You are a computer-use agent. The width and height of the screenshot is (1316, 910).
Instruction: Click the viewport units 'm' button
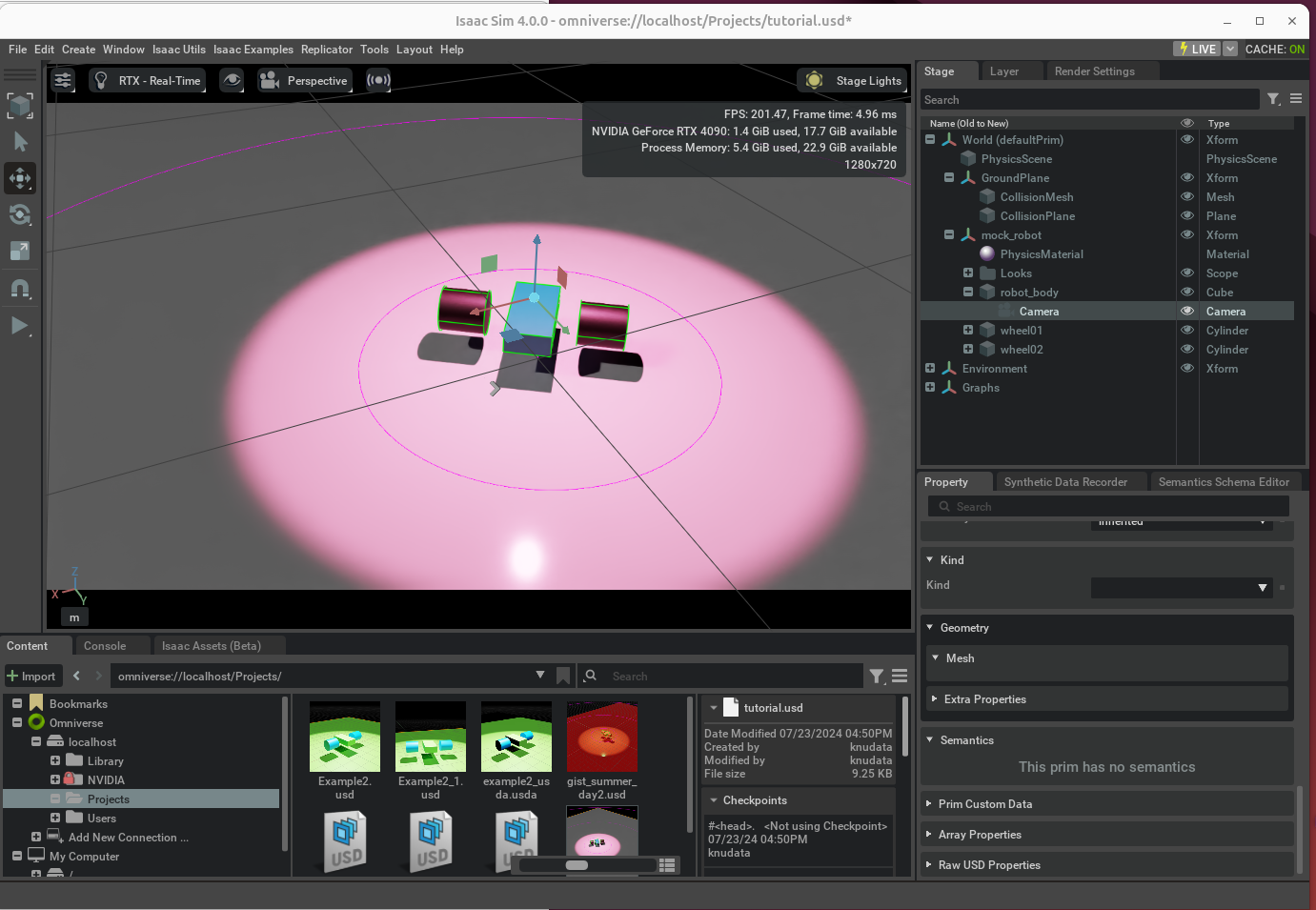pyautogui.click(x=74, y=617)
